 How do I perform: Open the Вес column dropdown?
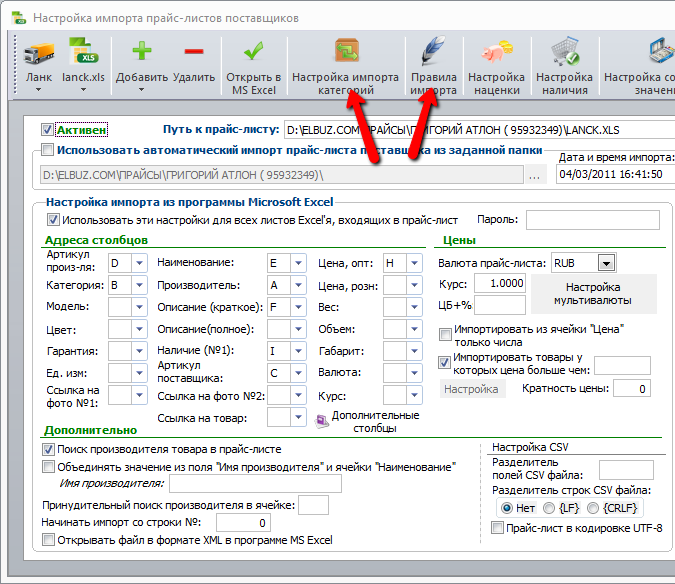(x=414, y=307)
